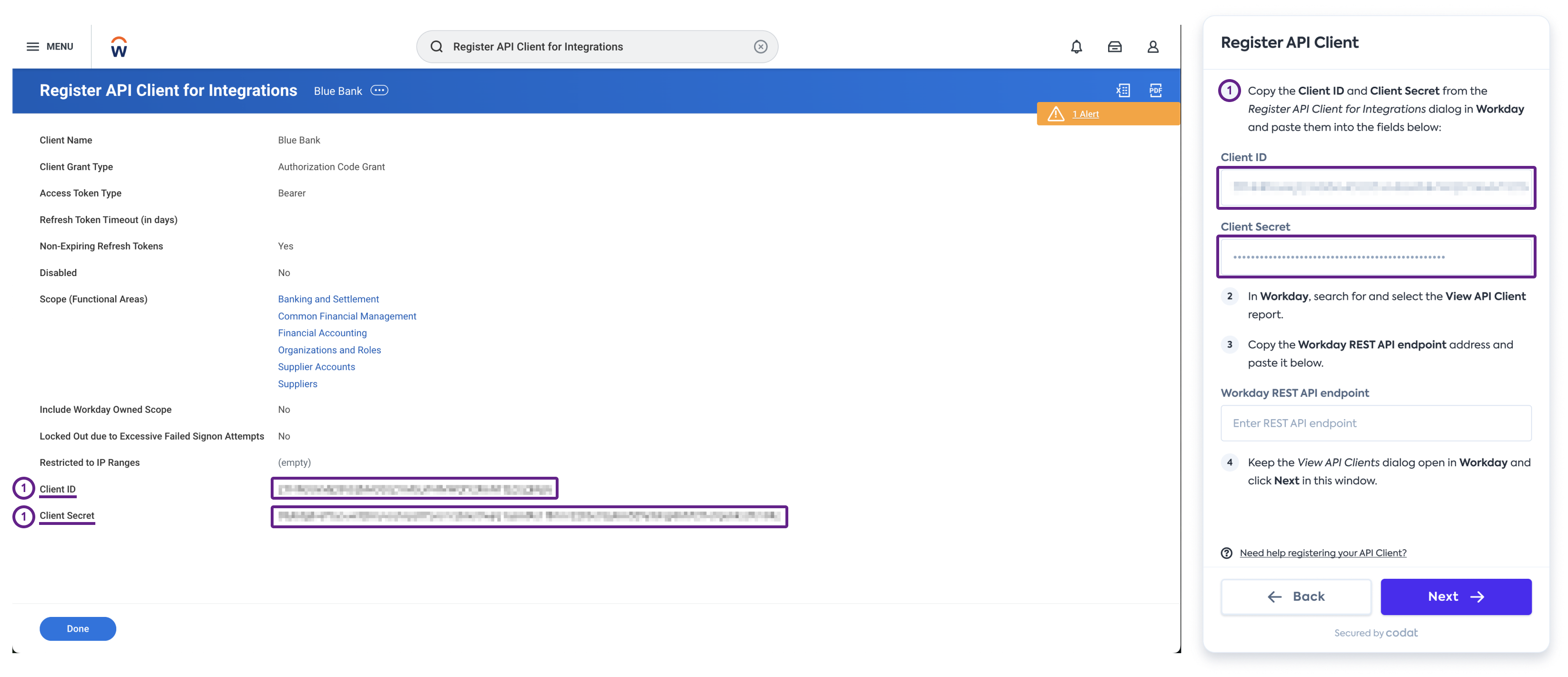The image size is (1568, 677).
Task: Open Need help registering your API Client
Action: coord(1322,552)
